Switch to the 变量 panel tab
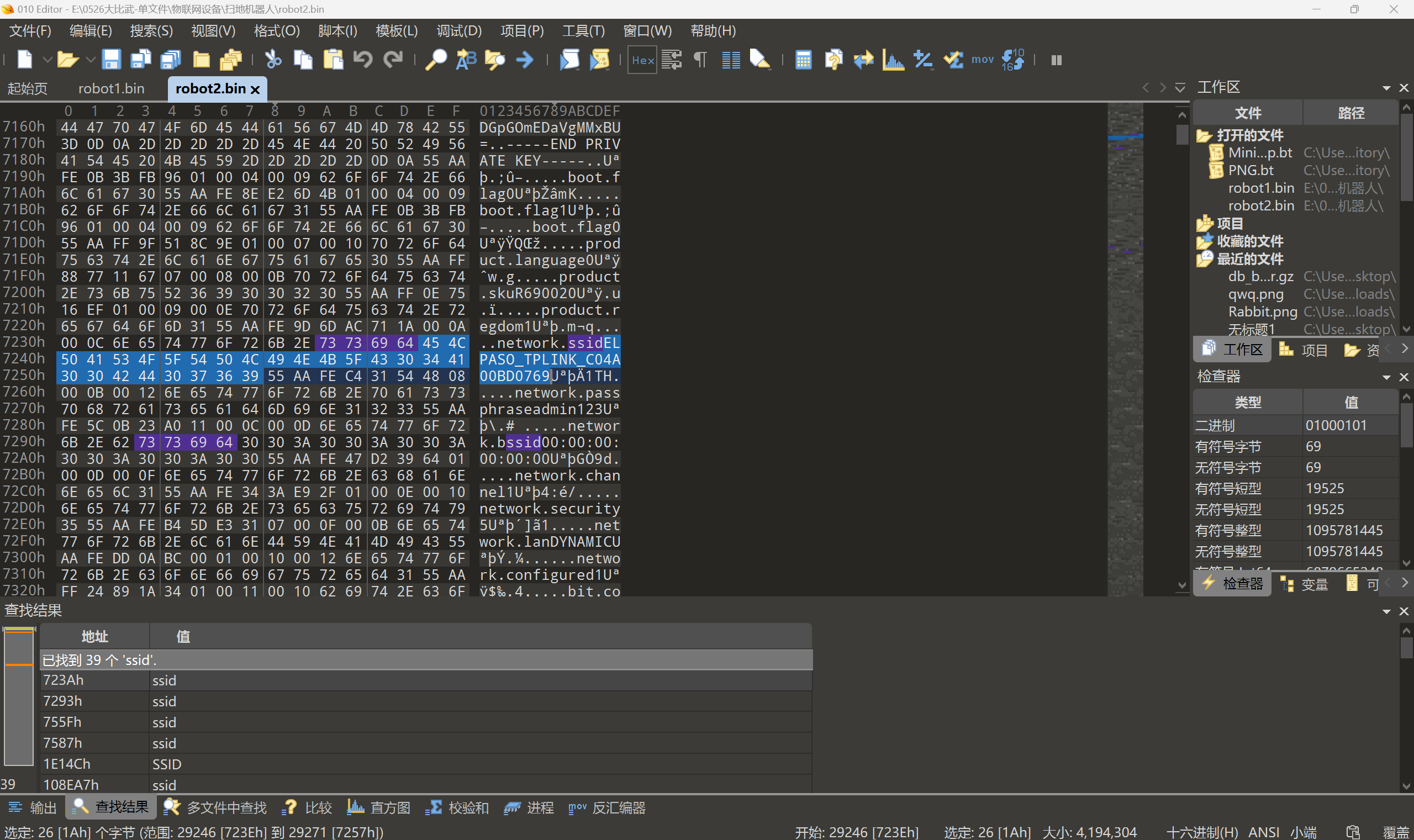1414x840 pixels. pyautogui.click(x=1304, y=584)
